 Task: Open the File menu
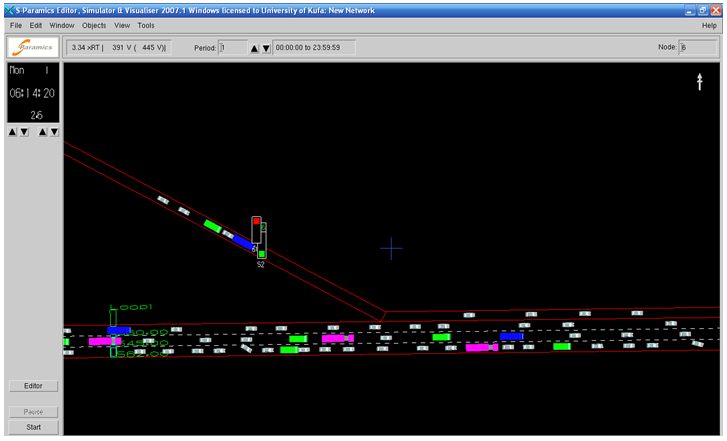pyautogui.click(x=16, y=24)
